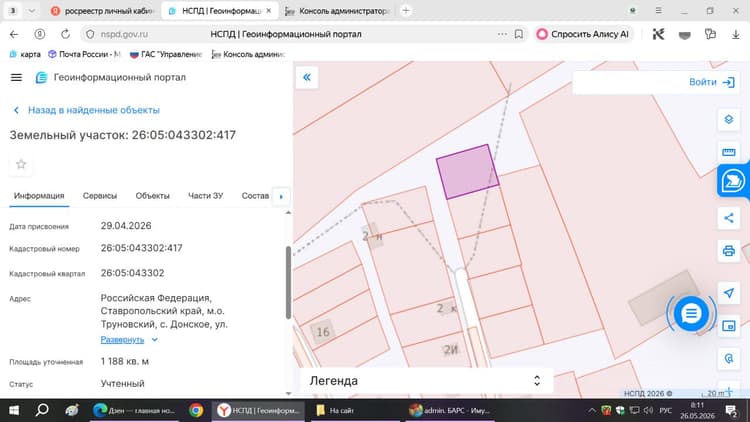Click the @ contact icon on map
Viewport: 750px width, 422px height.
click(x=728, y=358)
